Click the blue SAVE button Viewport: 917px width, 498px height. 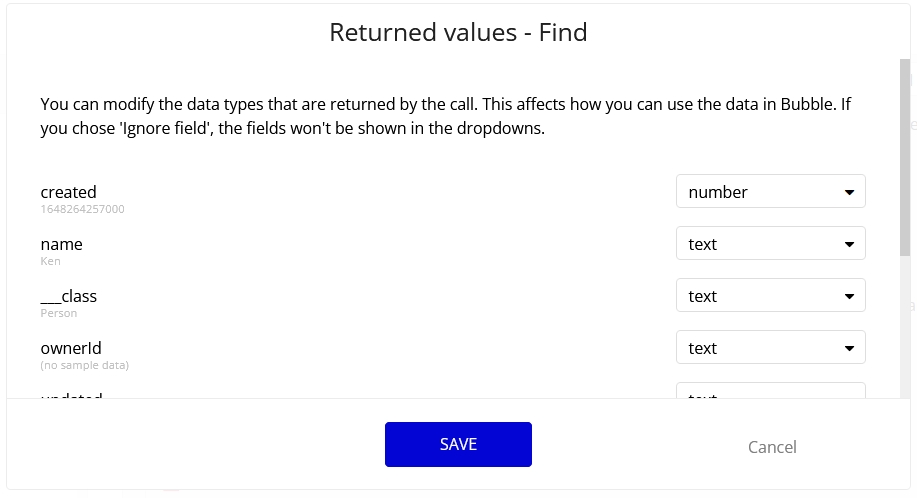458,444
